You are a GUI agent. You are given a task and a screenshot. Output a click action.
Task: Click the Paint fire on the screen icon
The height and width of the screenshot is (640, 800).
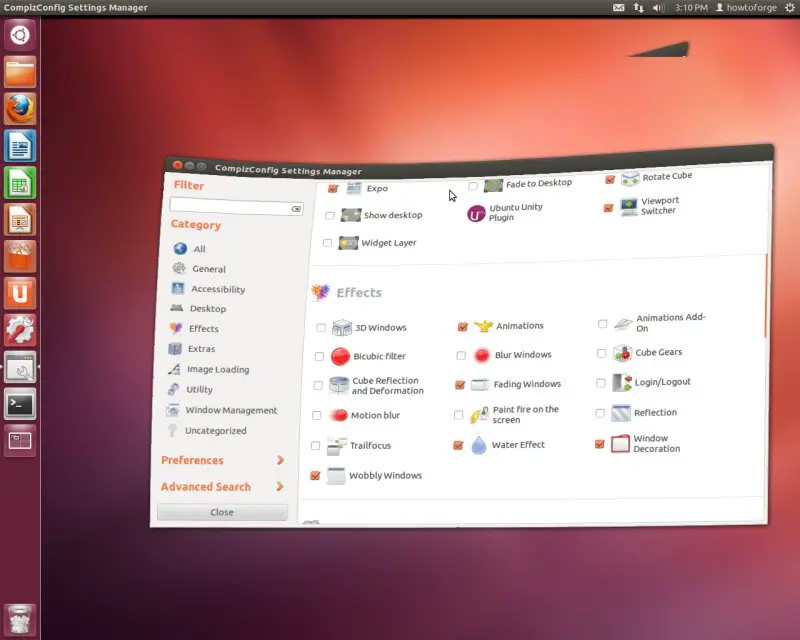pyautogui.click(x=479, y=415)
